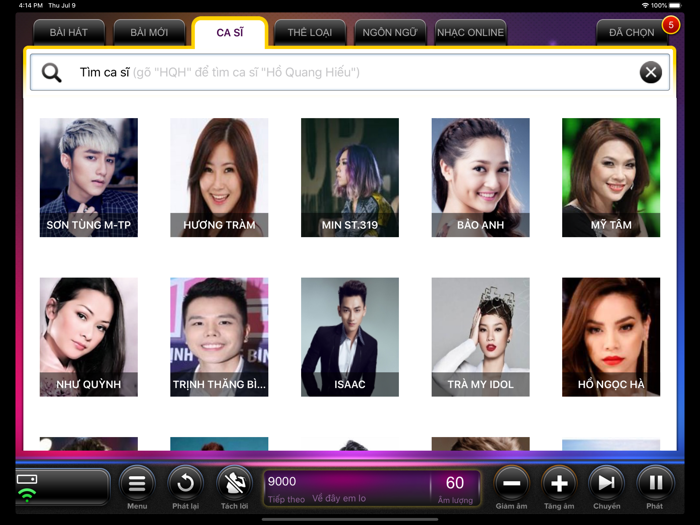Click the iPad battery indicator

point(675,5)
